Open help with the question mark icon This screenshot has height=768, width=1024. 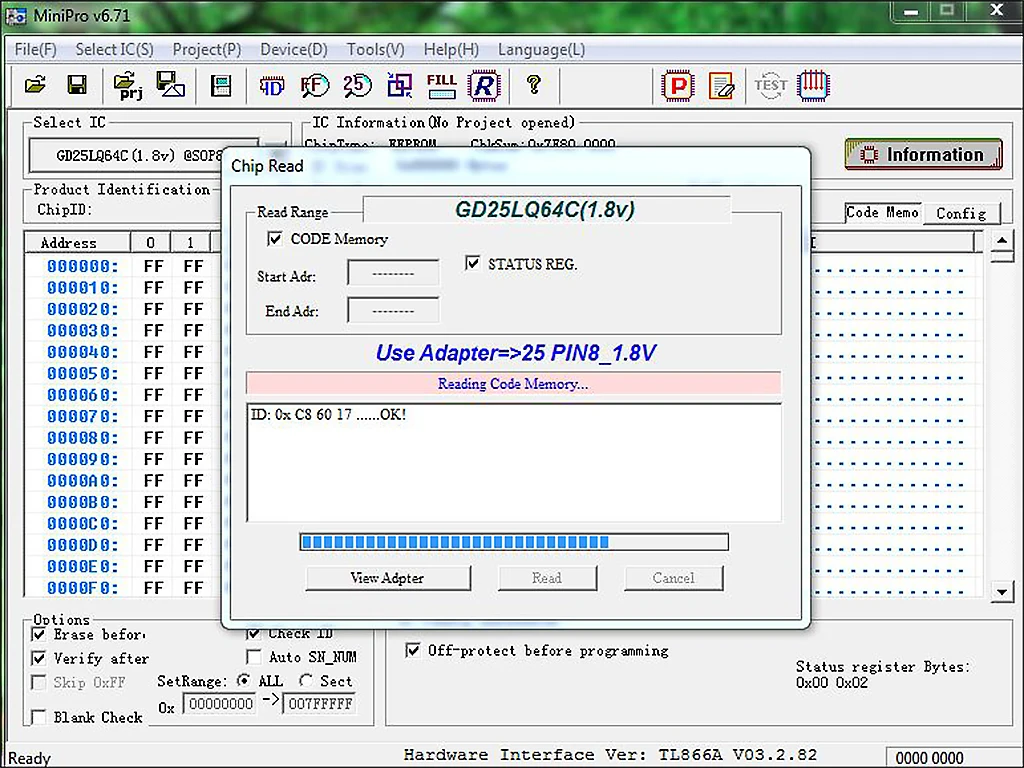534,84
